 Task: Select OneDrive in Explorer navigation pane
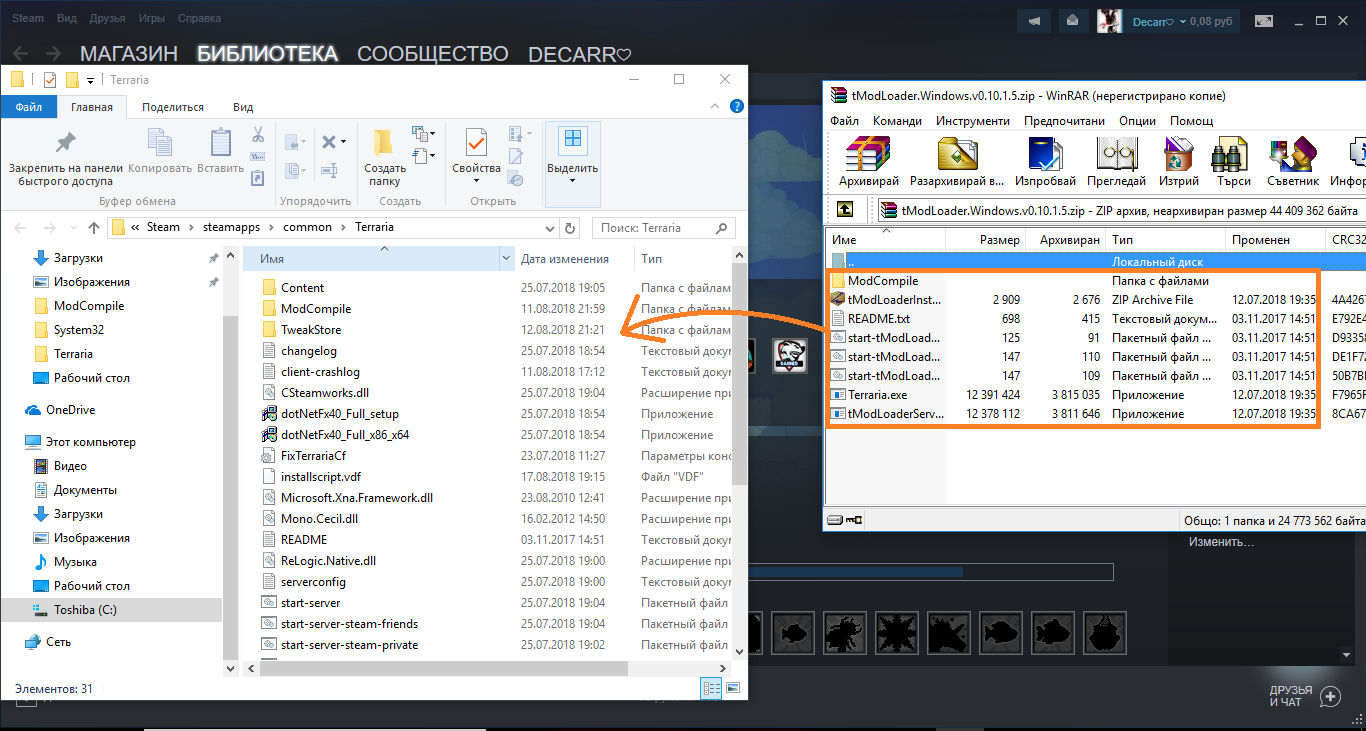pyautogui.click(x=70, y=410)
